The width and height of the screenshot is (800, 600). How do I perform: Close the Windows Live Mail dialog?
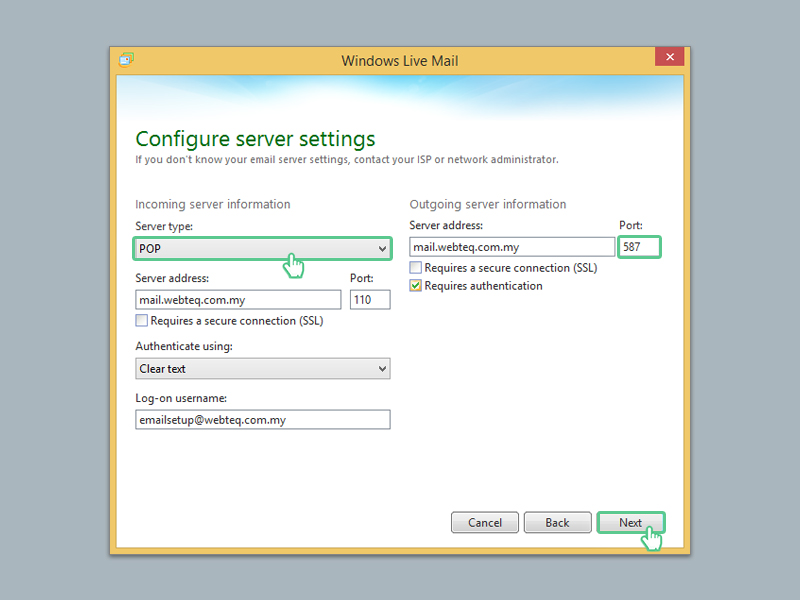pos(669,57)
